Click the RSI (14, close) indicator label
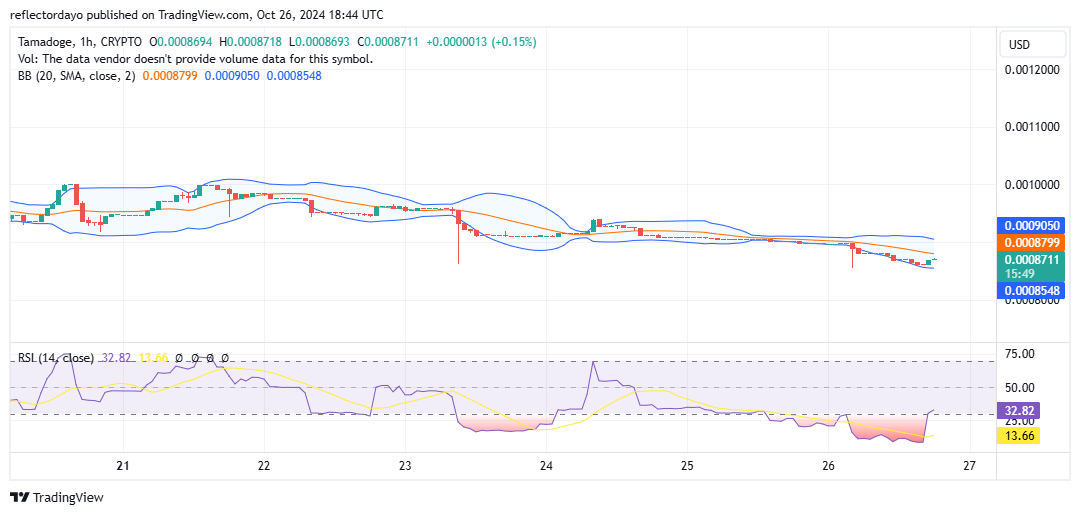1080x515 pixels. pyautogui.click(x=54, y=358)
